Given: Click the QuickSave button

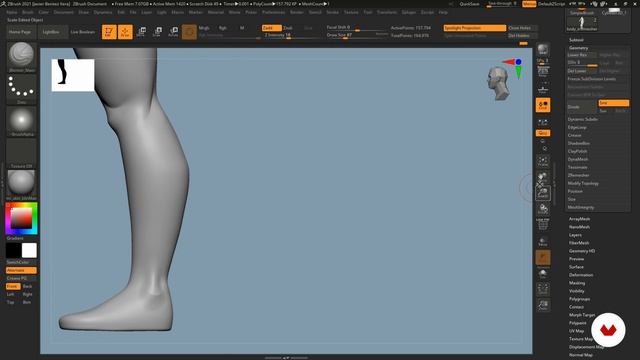Looking at the screenshot, I should pos(469,4).
